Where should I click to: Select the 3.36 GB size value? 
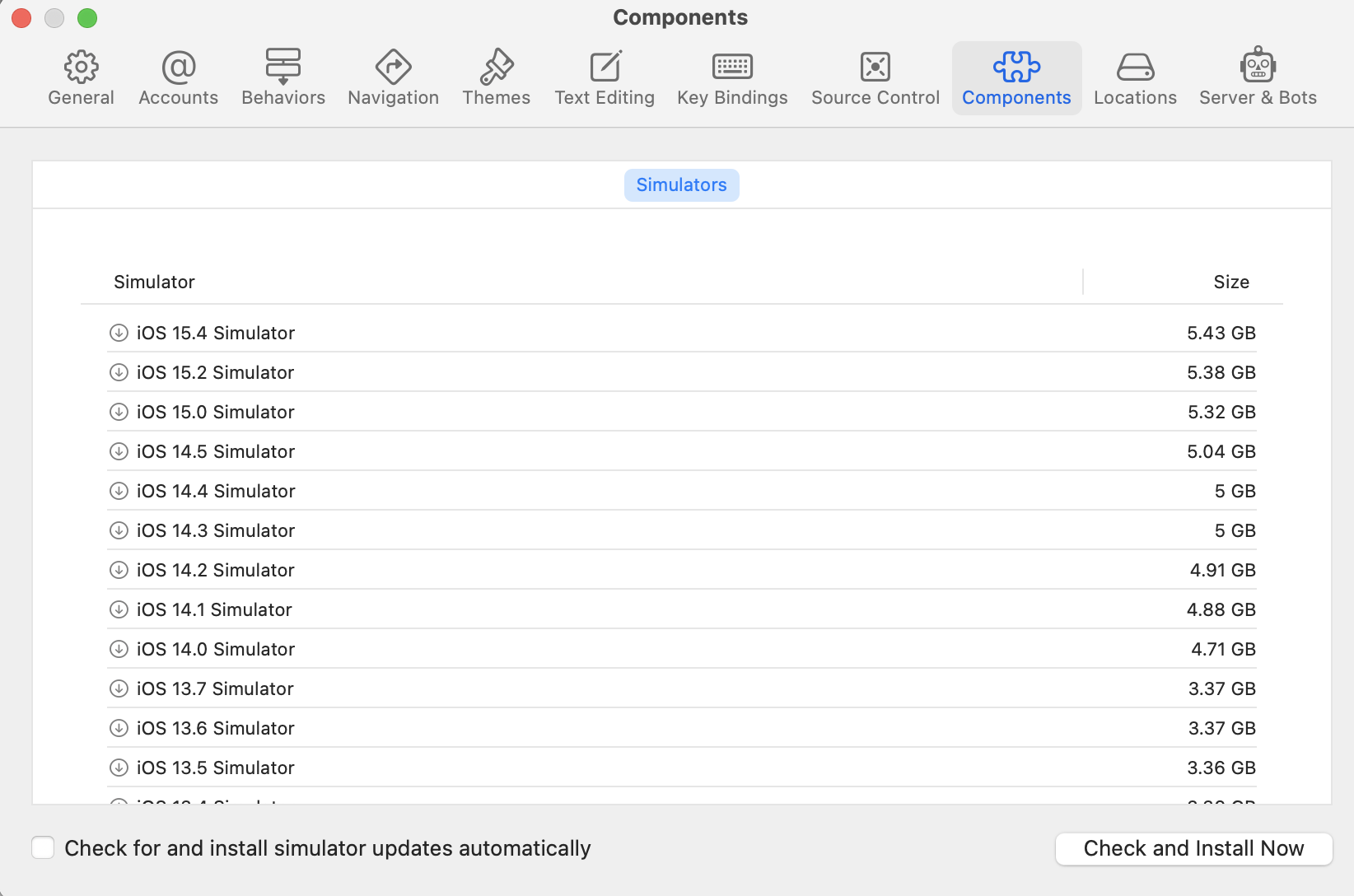[x=1221, y=768]
